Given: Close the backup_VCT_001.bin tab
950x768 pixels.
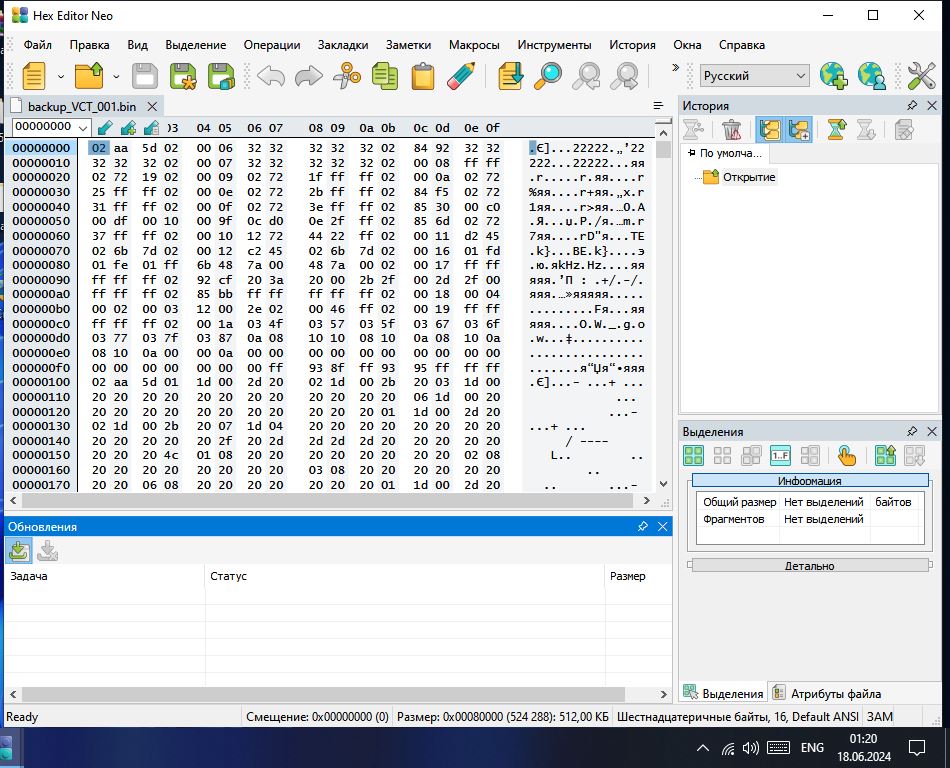Looking at the screenshot, I should click(x=153, y=107).
